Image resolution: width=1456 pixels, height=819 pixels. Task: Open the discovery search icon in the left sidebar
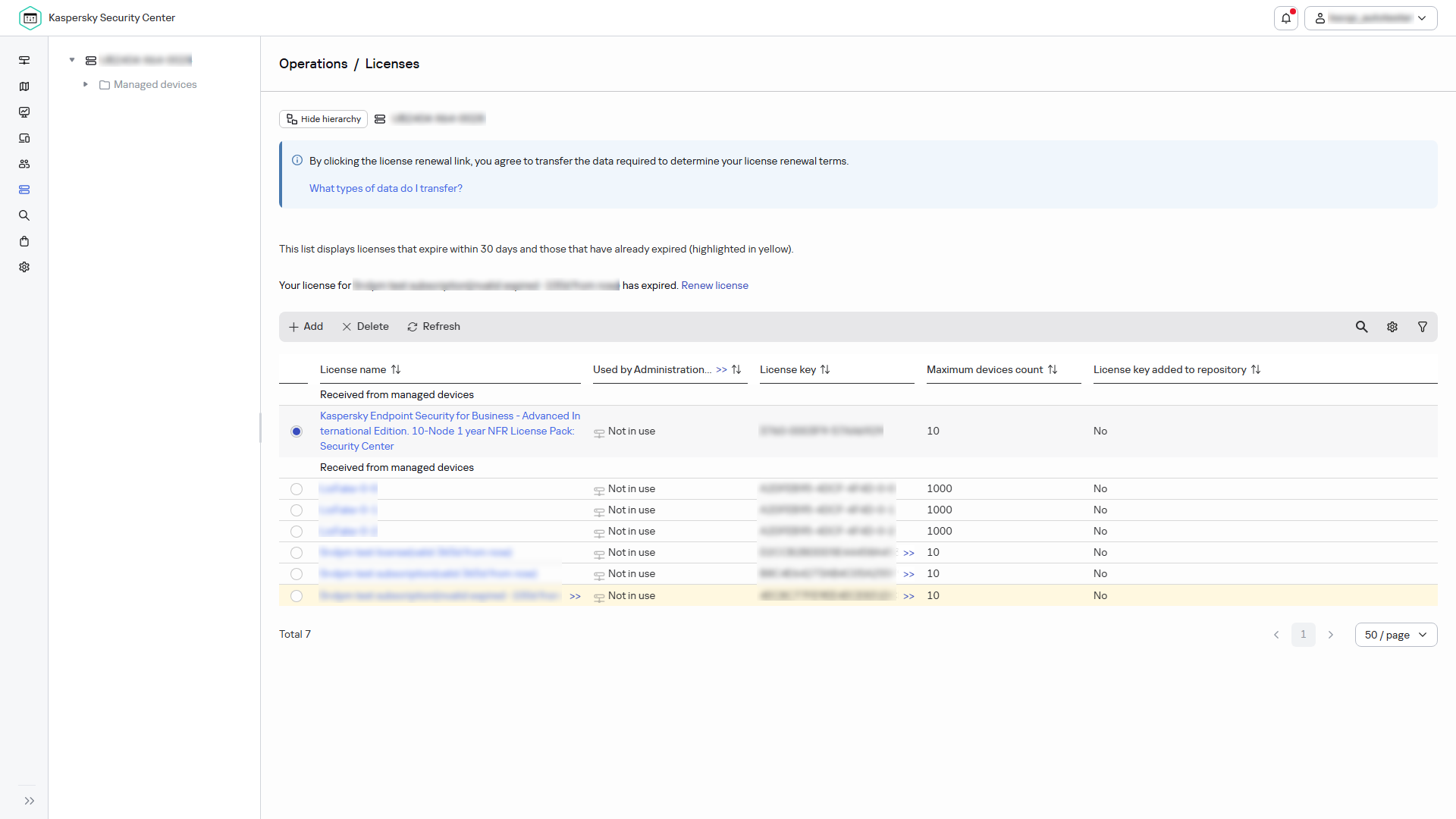pos(24,215)
